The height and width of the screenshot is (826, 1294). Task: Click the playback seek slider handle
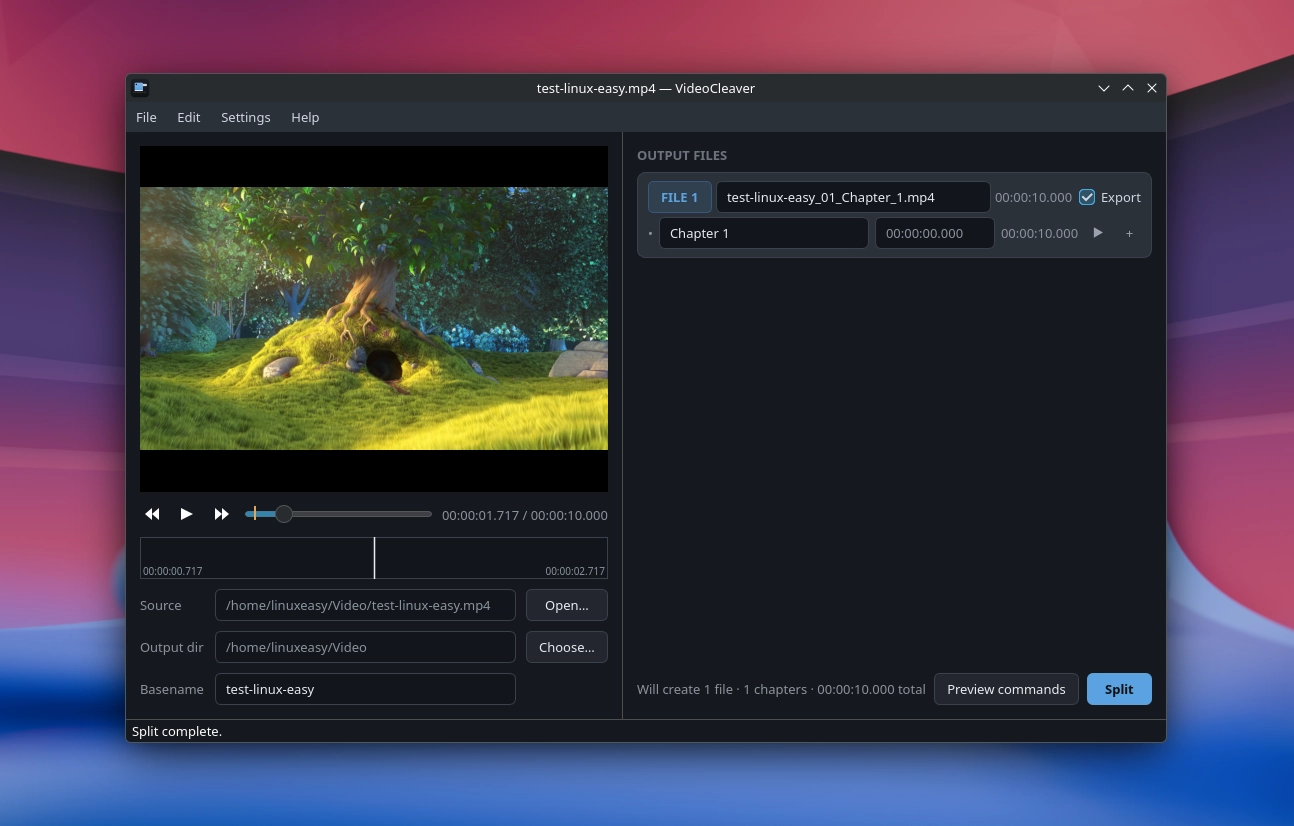point(284,514)
